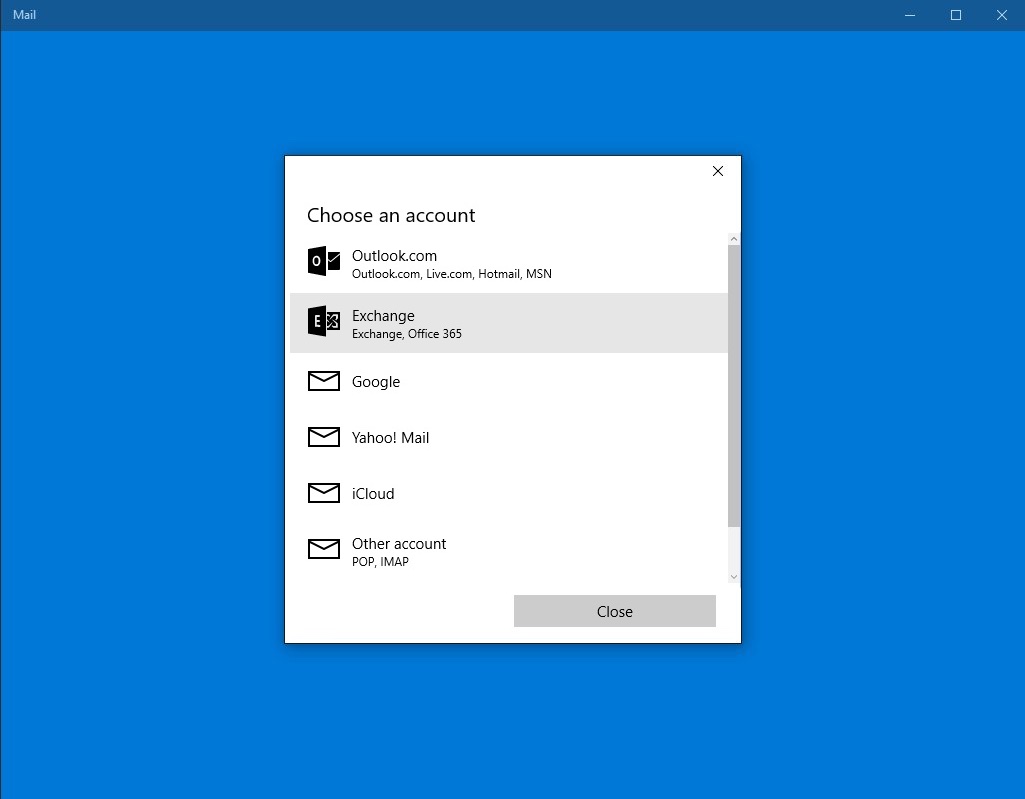Dismiss the dialog with the X

pyautogui.click(x=717, y=171)
